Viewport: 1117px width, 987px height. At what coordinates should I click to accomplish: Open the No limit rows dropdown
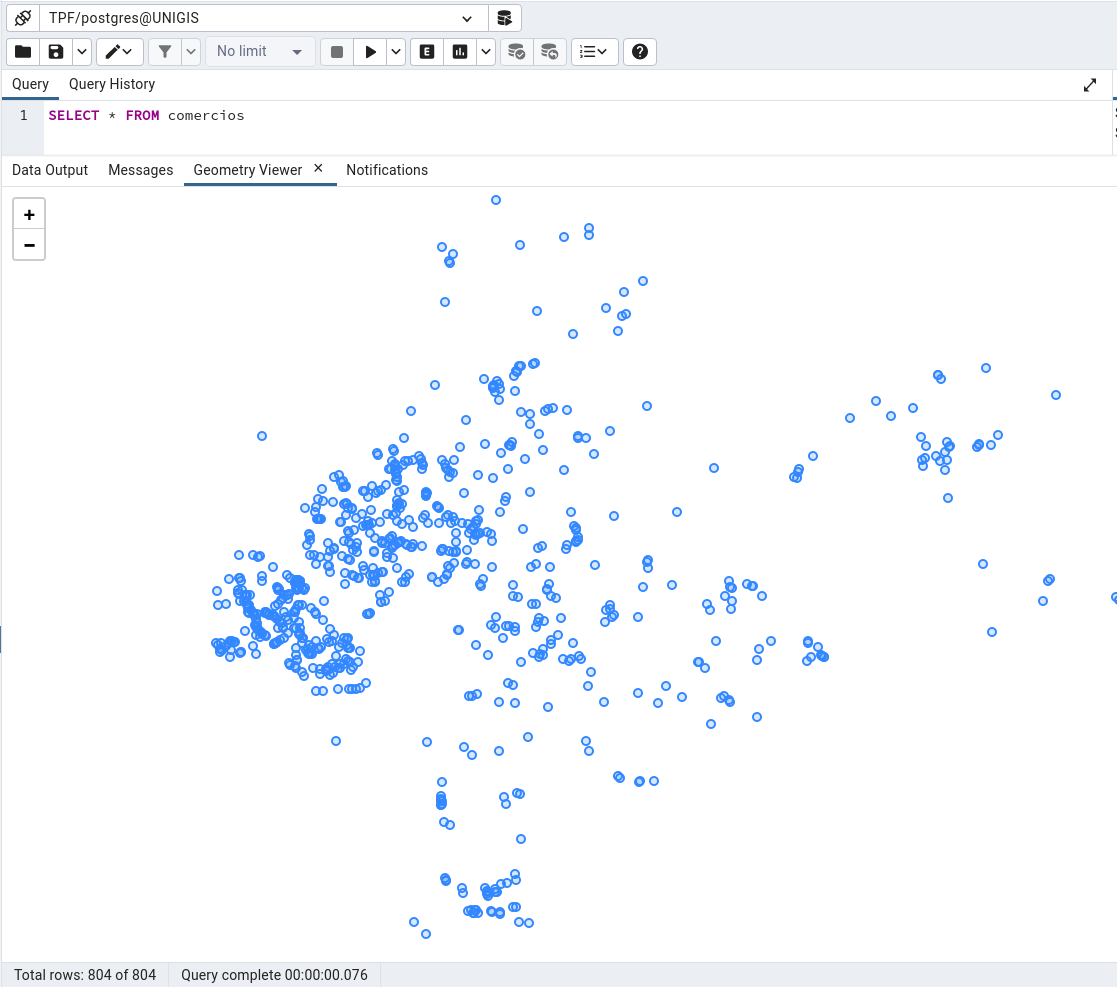[x=260, y=51]
